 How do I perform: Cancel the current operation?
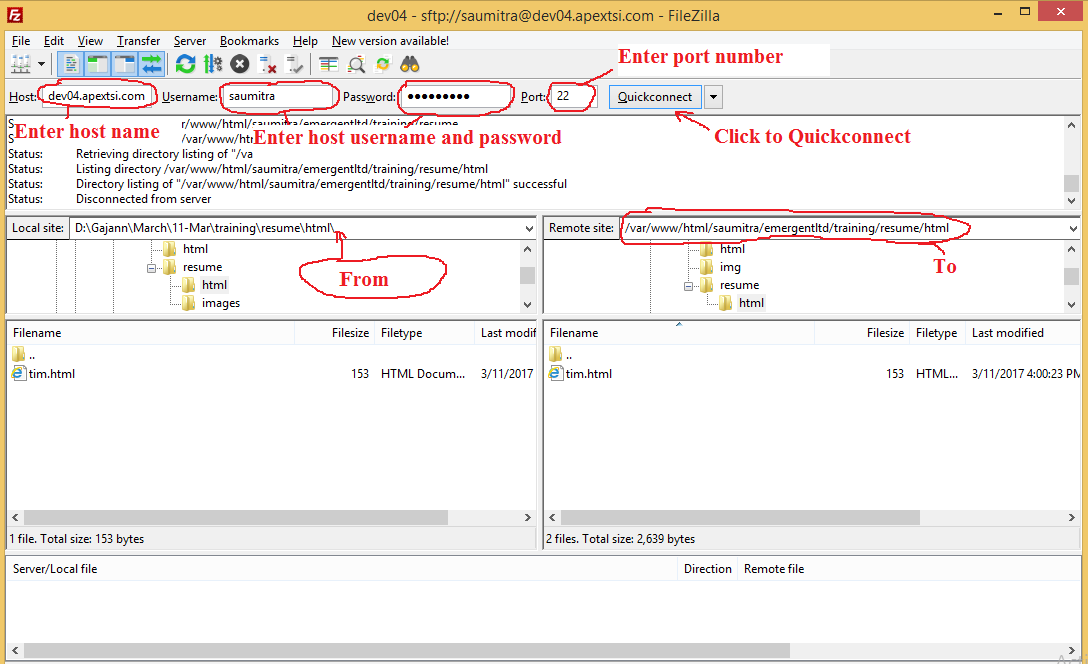(239, 65)
